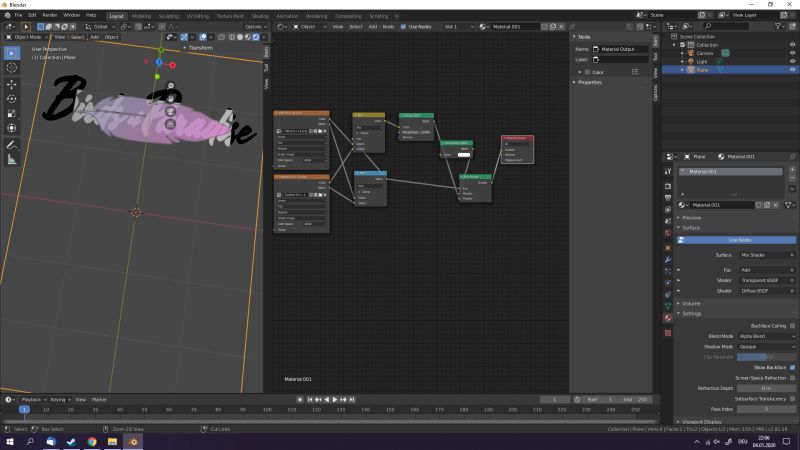800x450 pixels.
Task: Click the Pass Index value field
Action: click(766, 409)
